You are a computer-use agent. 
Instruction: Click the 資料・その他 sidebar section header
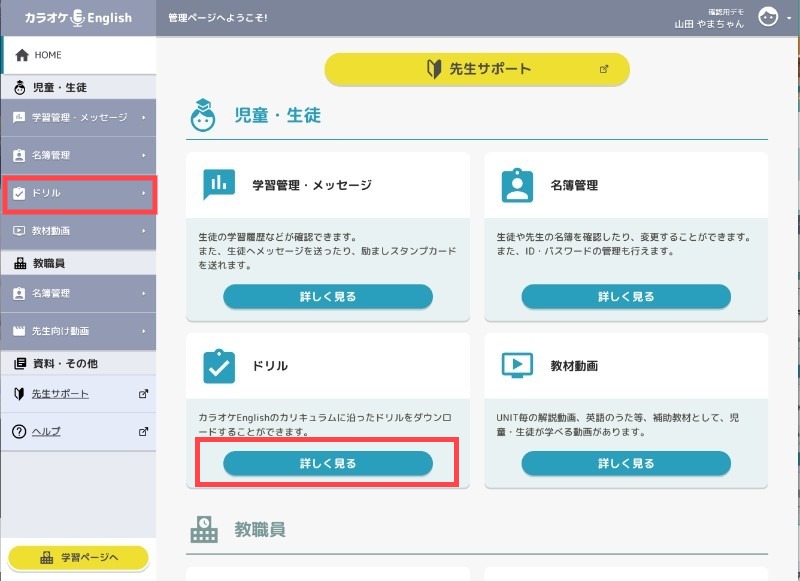tap(79, 363)
